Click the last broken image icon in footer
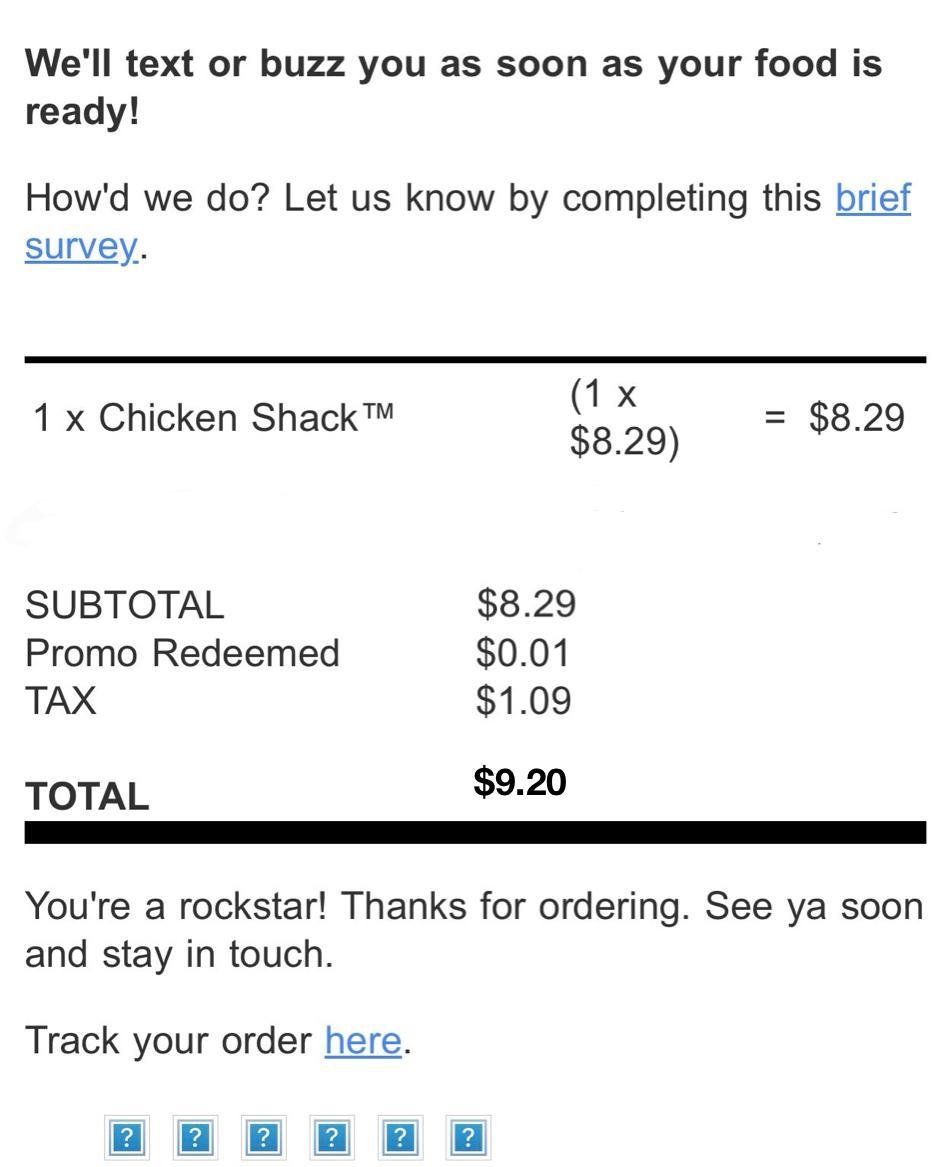Screen dimensions: 949x1167 (x=469, y=1138)
